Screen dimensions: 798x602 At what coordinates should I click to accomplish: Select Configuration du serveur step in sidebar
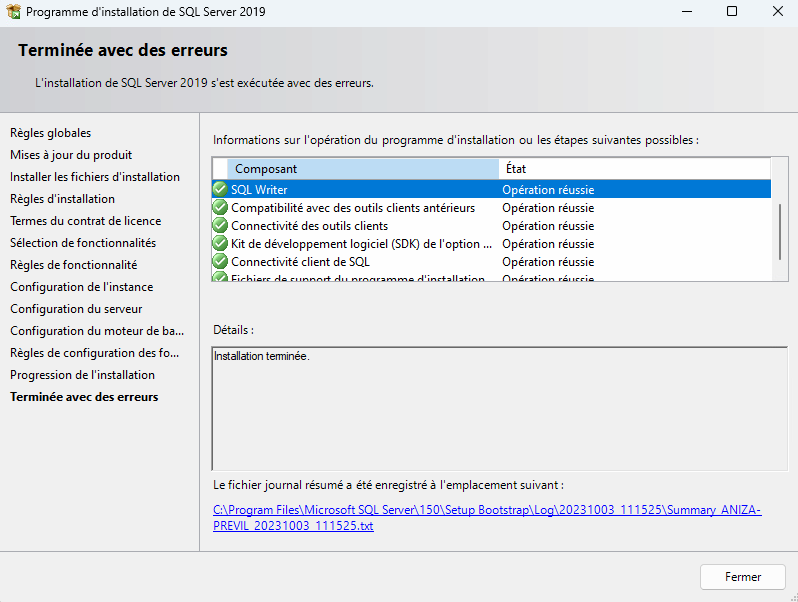coord(76,309)
